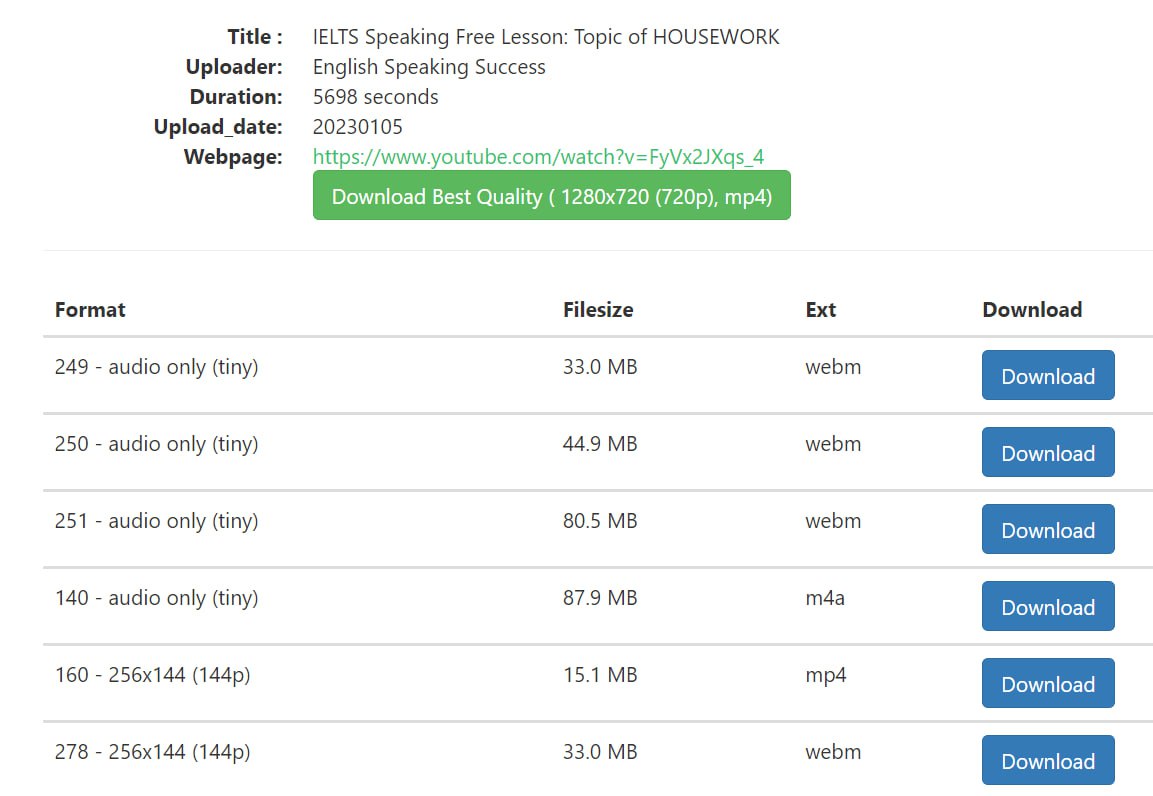
Task: Download the 140 m4a audio file
Action: click(1048, 606)
